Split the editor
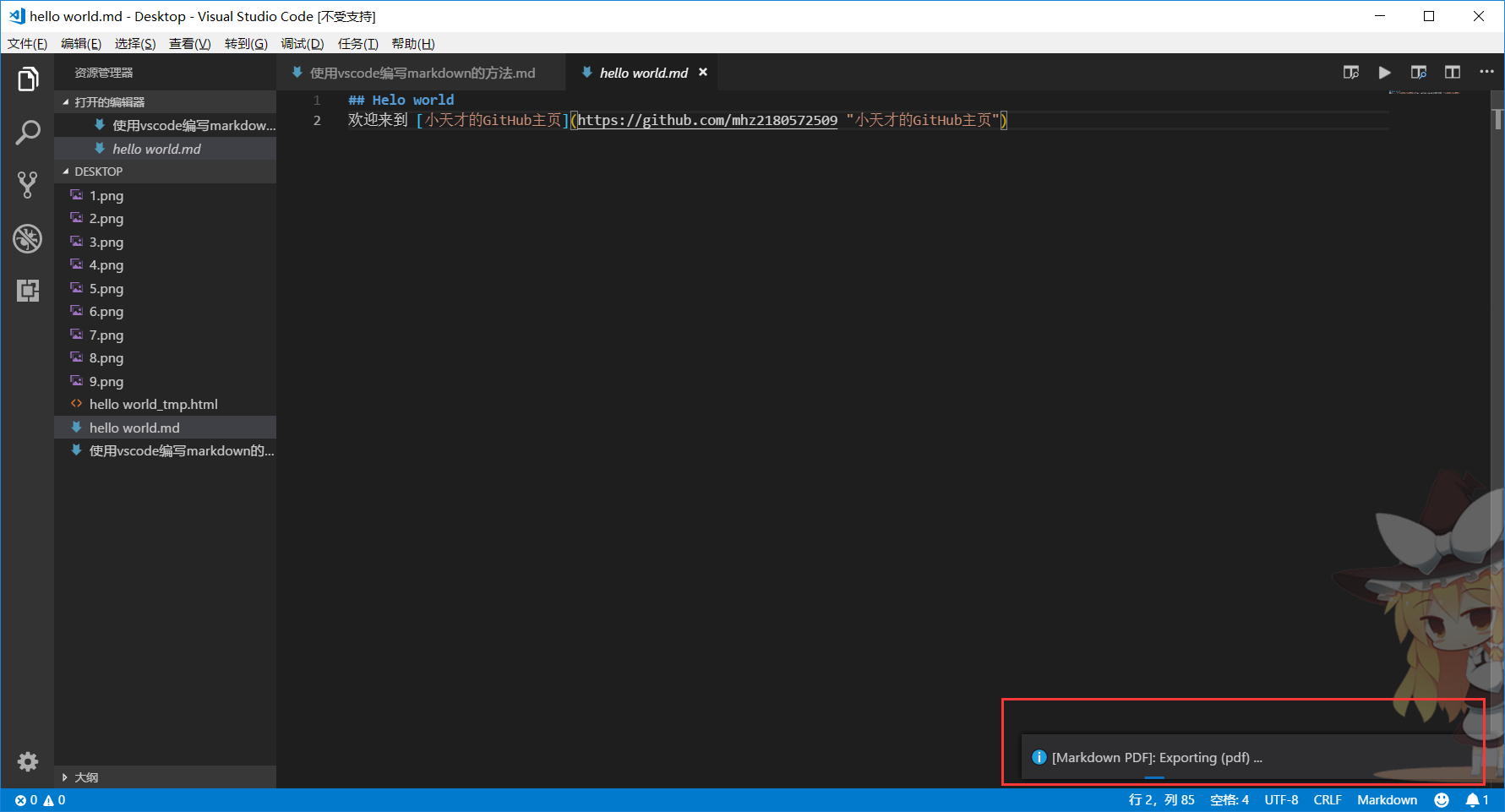This screenshot has height=812, width=1505. pos(1453,73)
